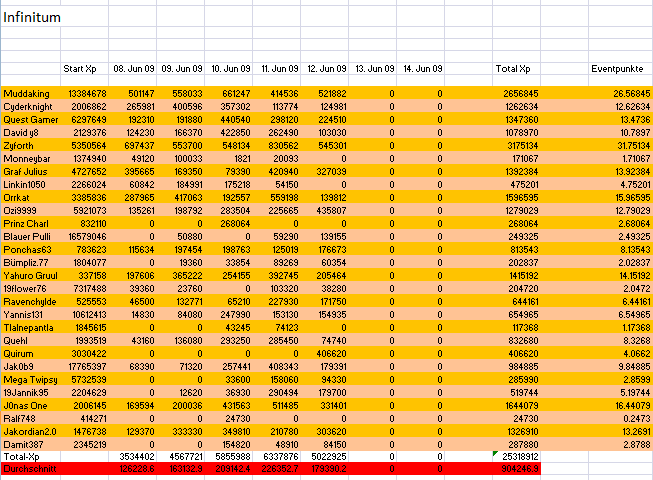Select the 19flower76 name cell
The width and height of the screenshot is (653, 480).
(x=31, y=288)
